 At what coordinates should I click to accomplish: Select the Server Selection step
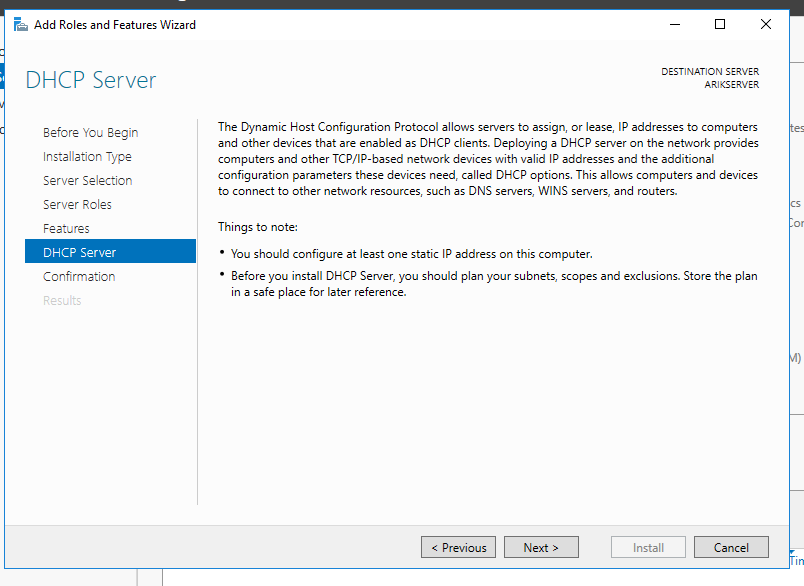pyautogui.click(x=88, y=180)
